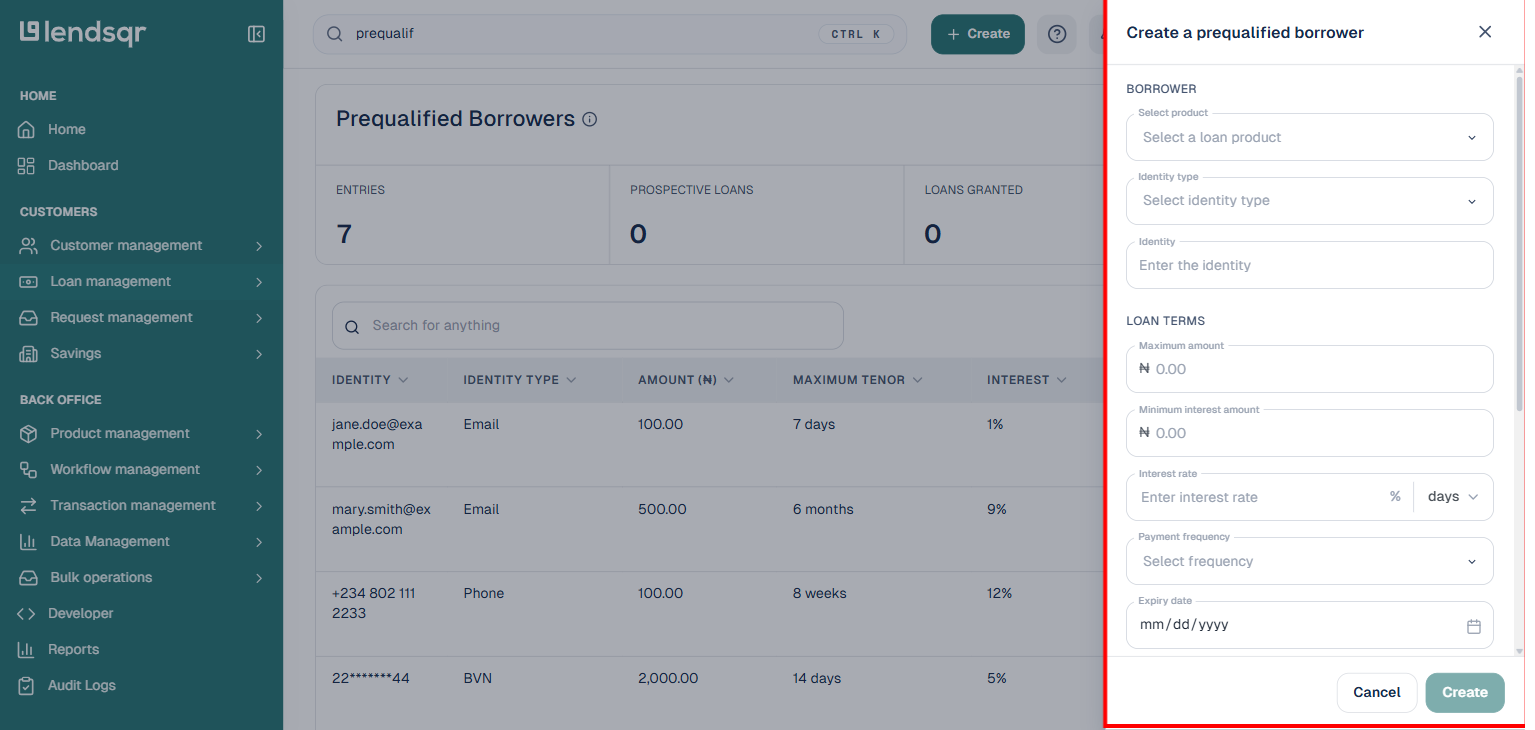Open the Payment frequency dropdown

tap(1310, 561)
